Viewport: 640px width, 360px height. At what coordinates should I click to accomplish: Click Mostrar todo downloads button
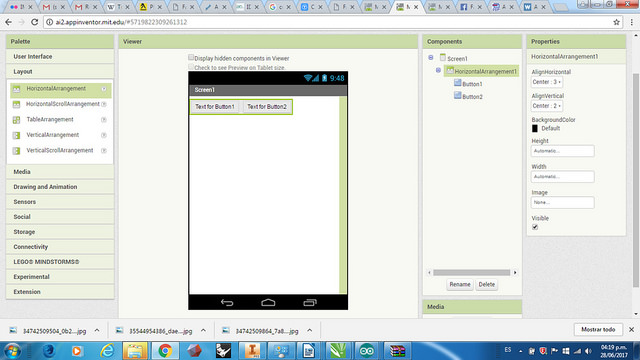pyautogui.click(x=598, y=329)
